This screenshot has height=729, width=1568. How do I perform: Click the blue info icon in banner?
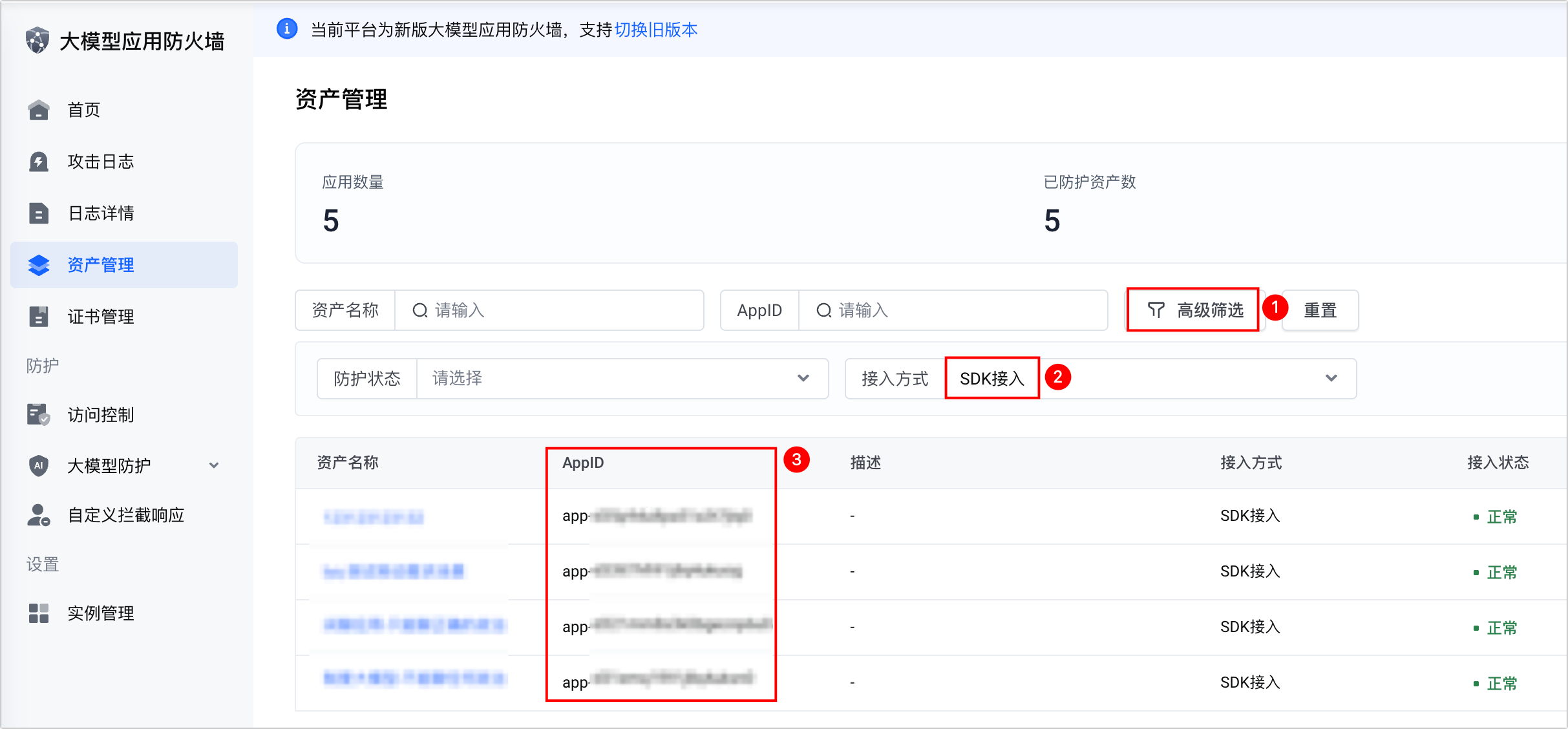tap(287, 29)
